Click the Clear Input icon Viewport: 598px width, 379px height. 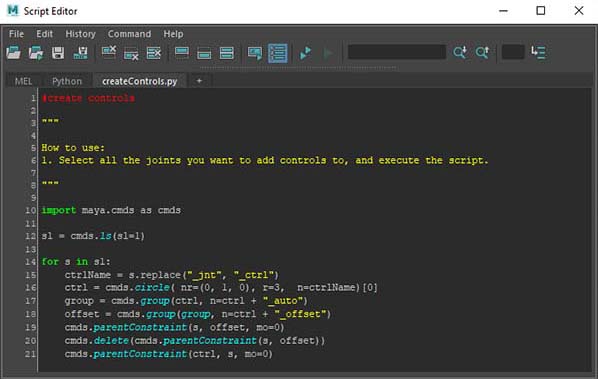pyautogui.click(x=131, y=53)
